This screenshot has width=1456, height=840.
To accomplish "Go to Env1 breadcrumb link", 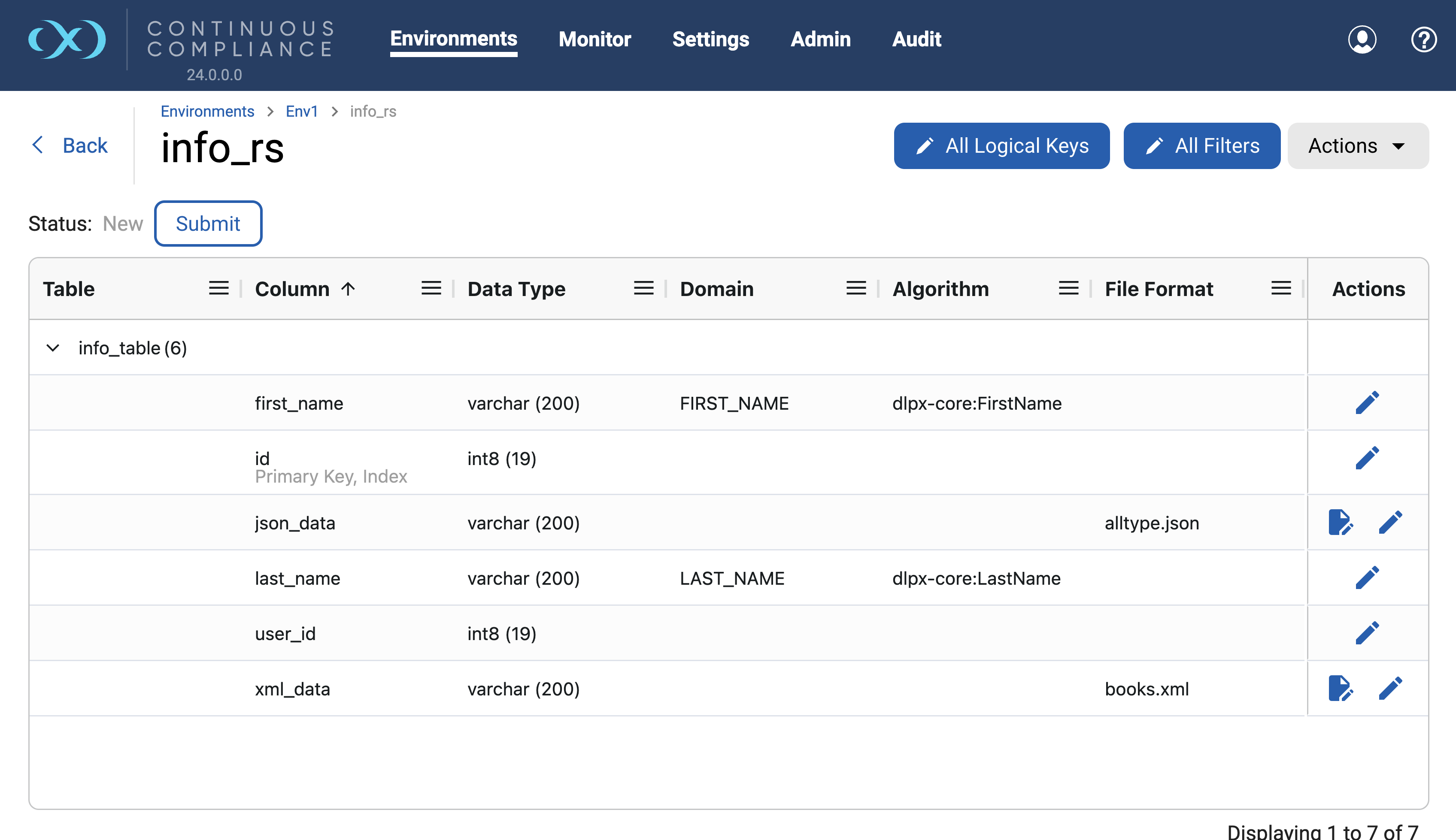I will pyautogui.click(x=301, y=112).
